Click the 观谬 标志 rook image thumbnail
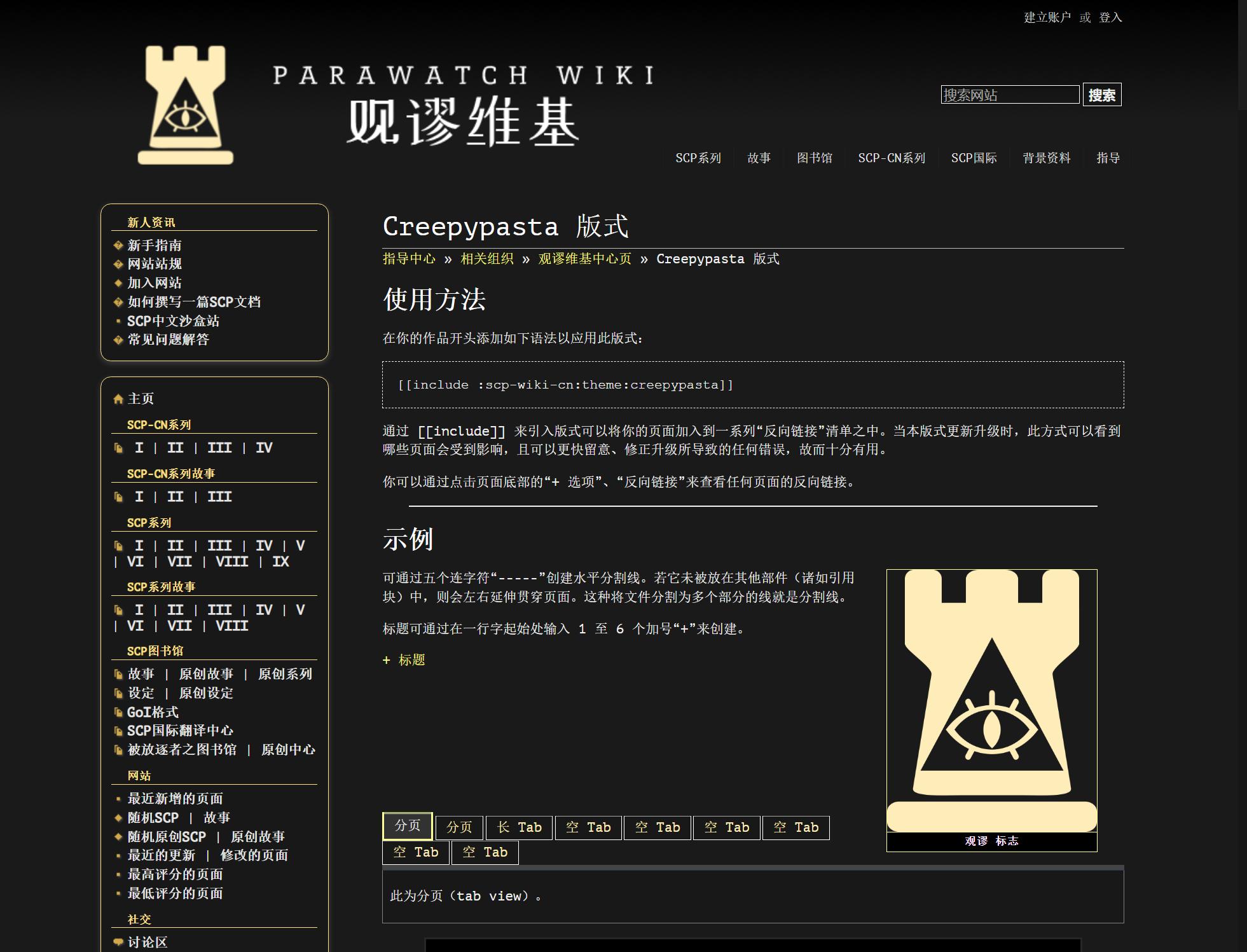 pyautogui.click(x=991, y=701)
